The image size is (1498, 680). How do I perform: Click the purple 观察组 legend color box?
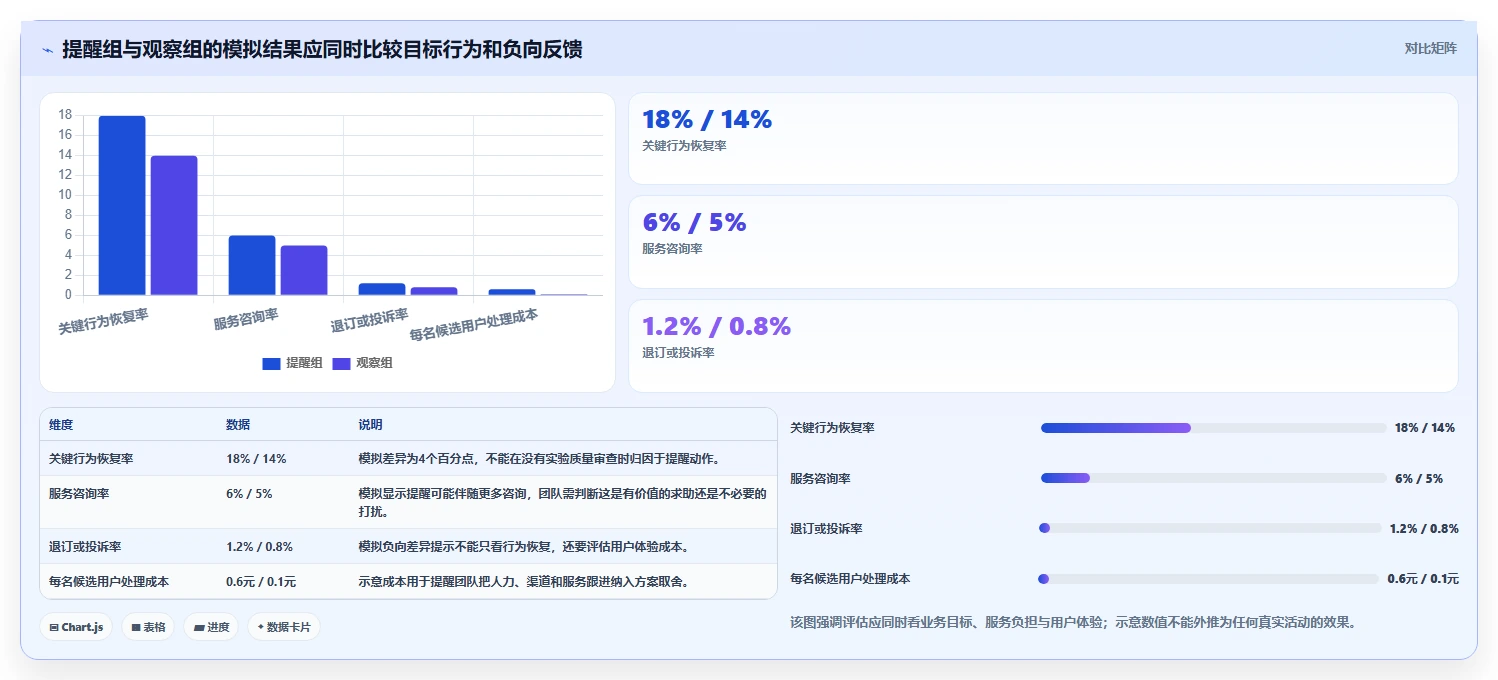[342, 363]
